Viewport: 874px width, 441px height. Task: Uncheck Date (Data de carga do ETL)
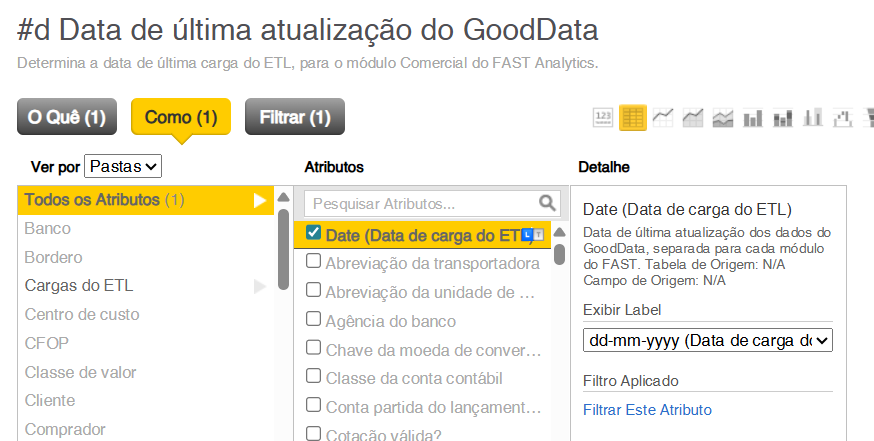(314, 233)
